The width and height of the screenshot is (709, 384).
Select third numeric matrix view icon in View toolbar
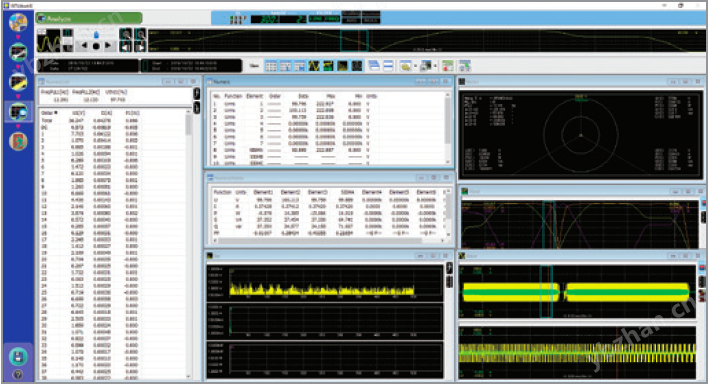tap(299, 66)
